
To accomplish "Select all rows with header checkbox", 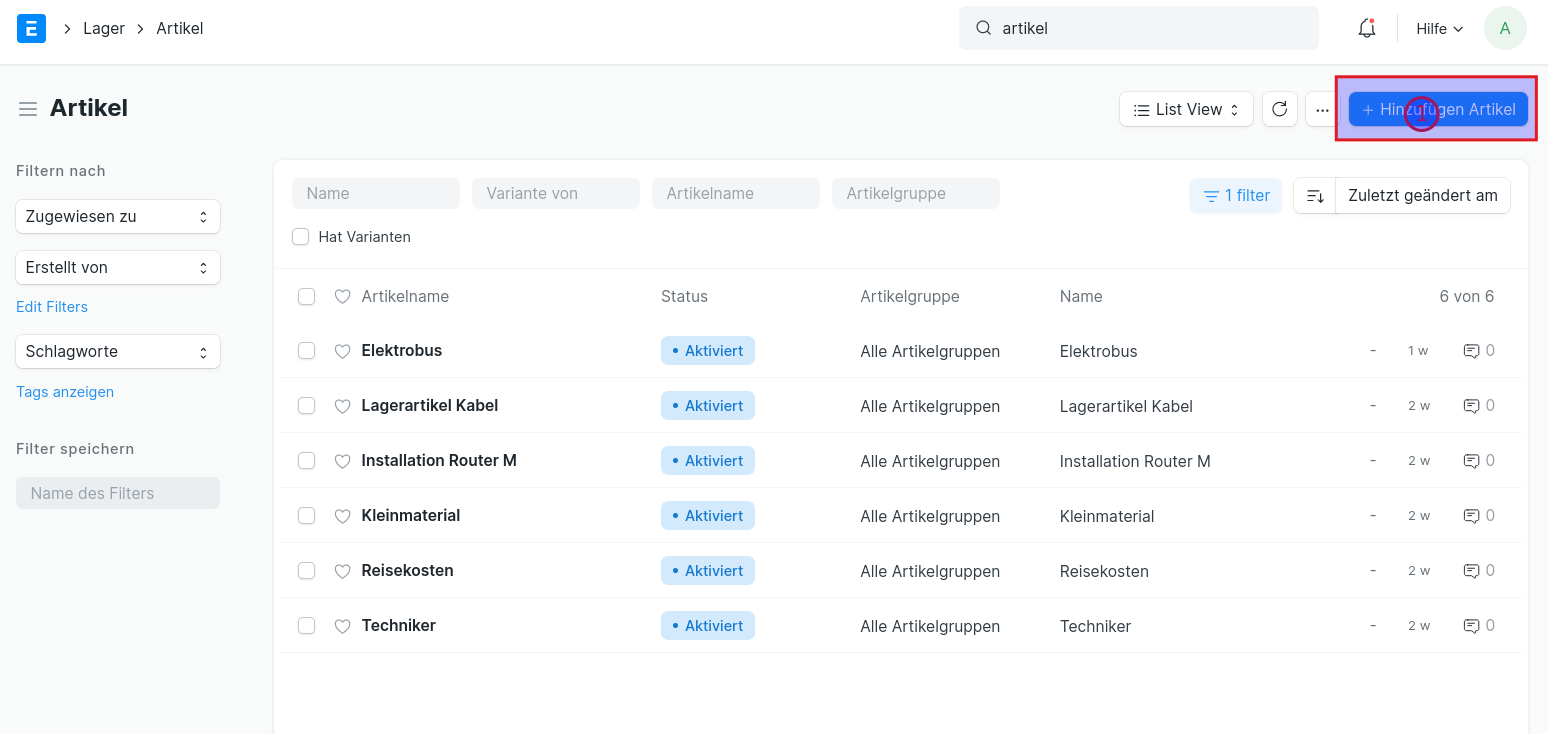I will [307, 297].
